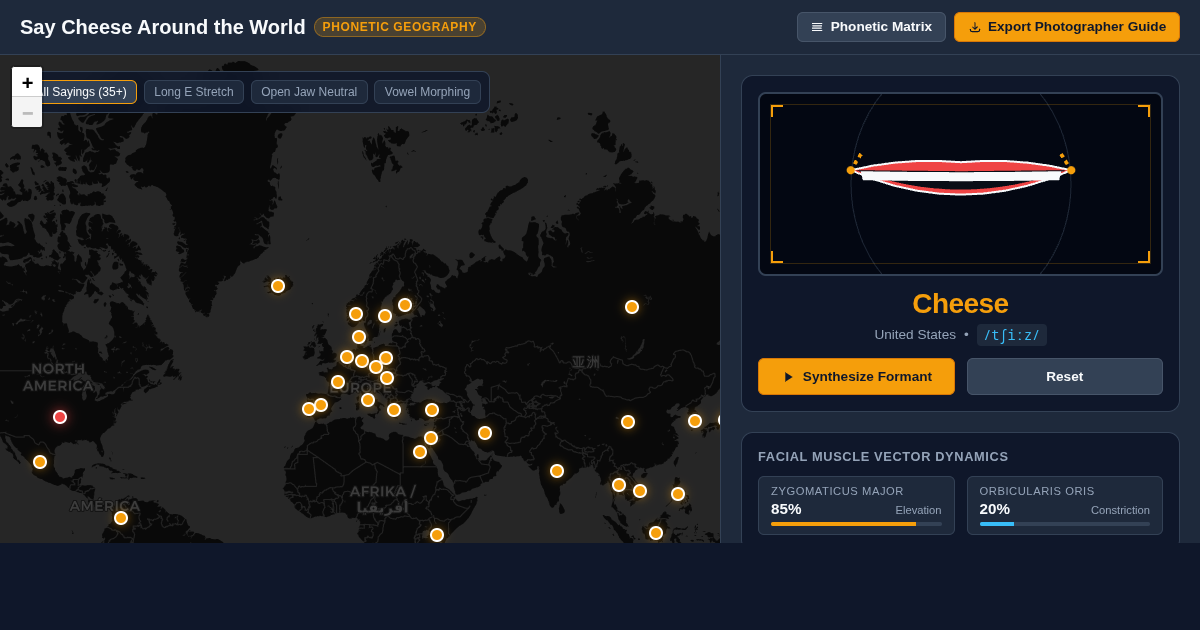1200x630 pixels.
Task: Click the /tʃiːz/ IPA transcription badge
Action: click(1012, 335)
